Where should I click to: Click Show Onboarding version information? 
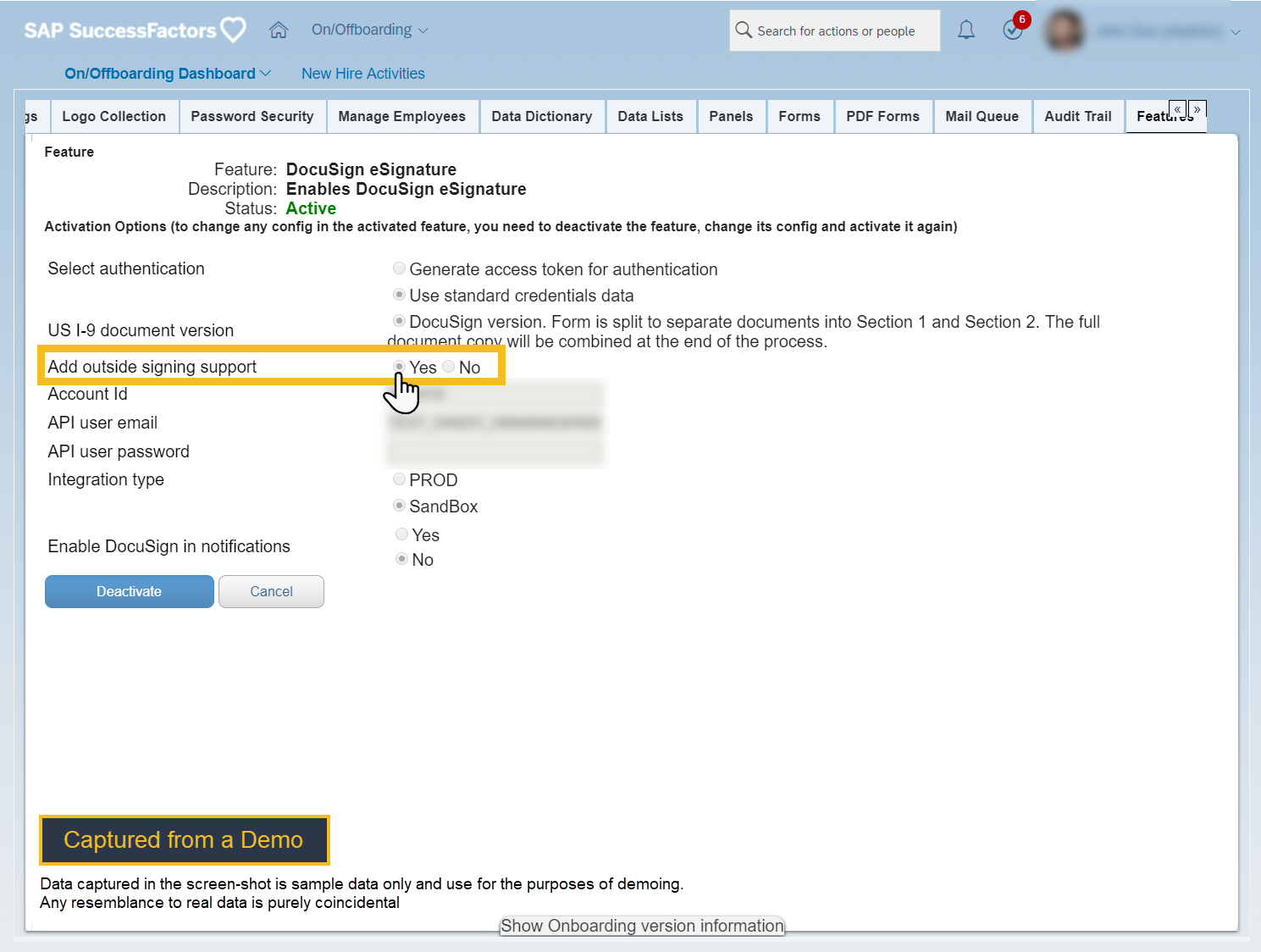pyautogui.click(x=642, y=926)
